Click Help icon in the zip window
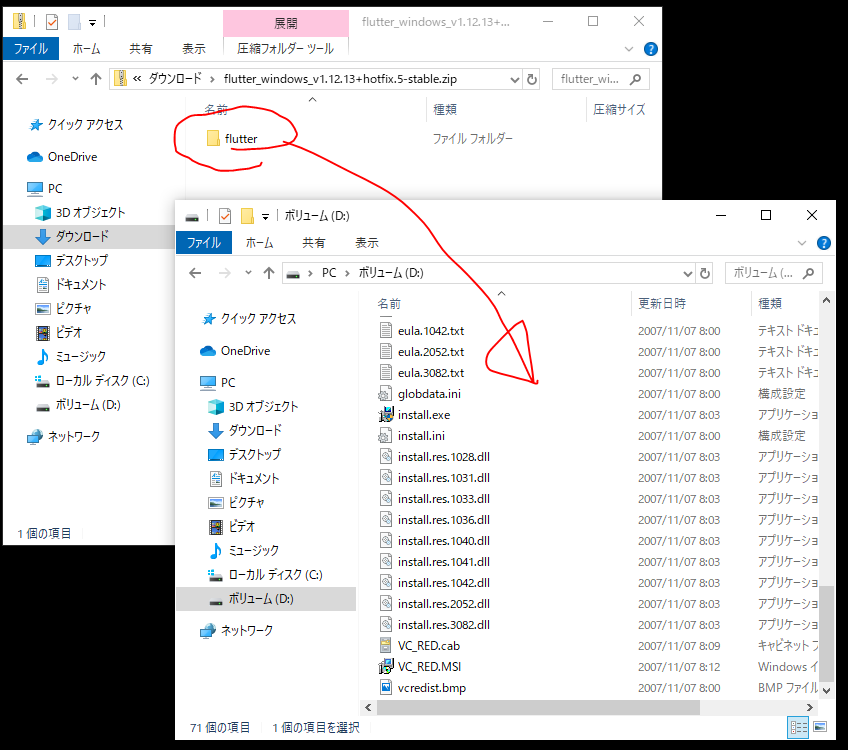This screenshot has height=750, width=848. (651, 49)
